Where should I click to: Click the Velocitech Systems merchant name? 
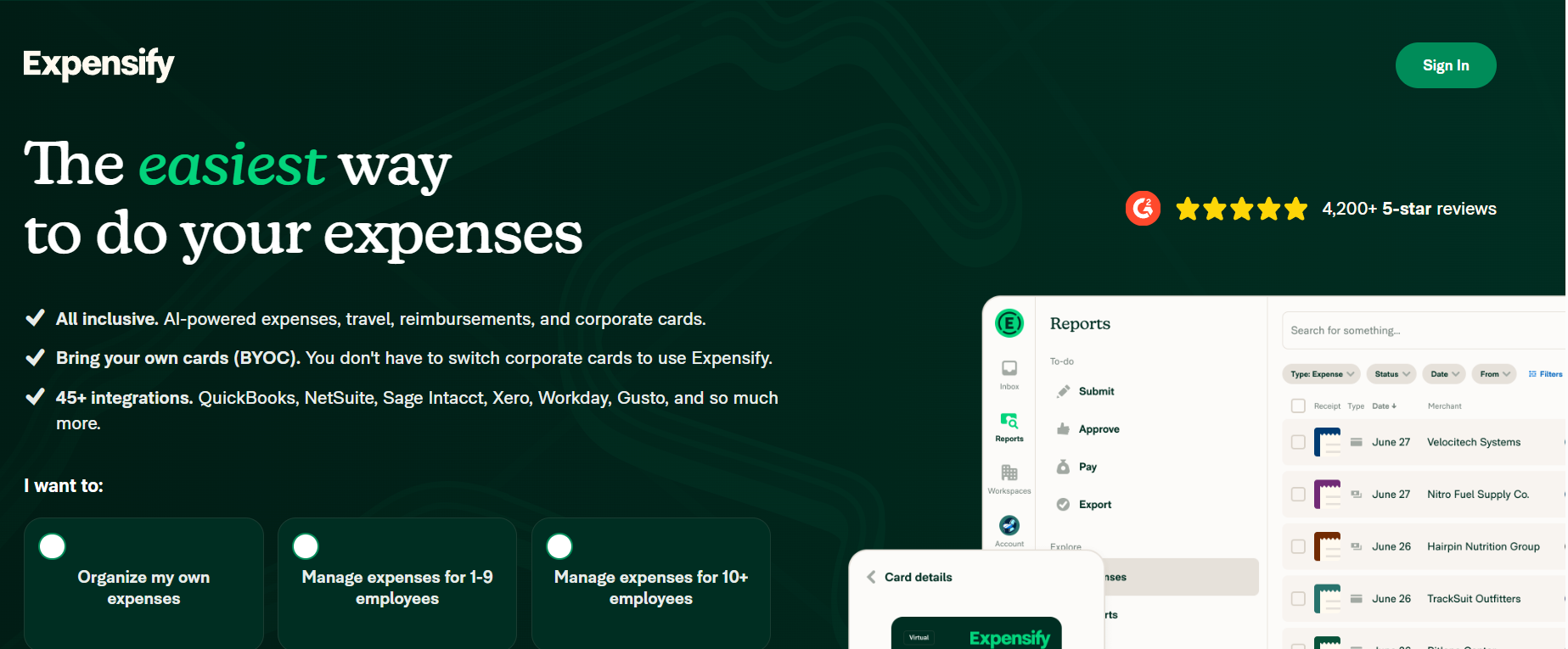1474,442
